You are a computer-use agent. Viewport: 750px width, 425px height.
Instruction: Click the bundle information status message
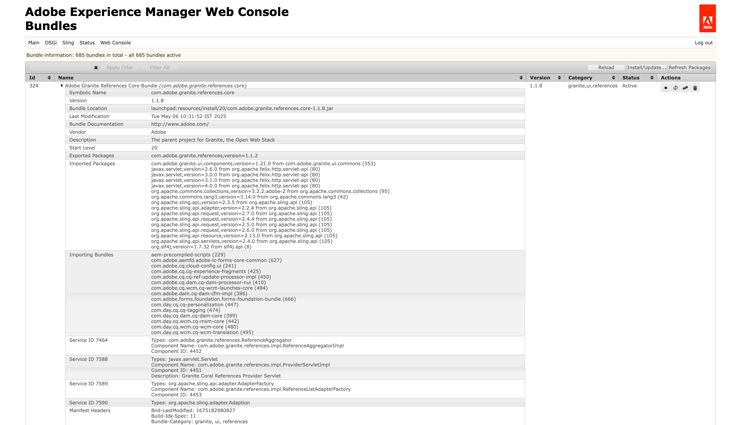[103, 55]
